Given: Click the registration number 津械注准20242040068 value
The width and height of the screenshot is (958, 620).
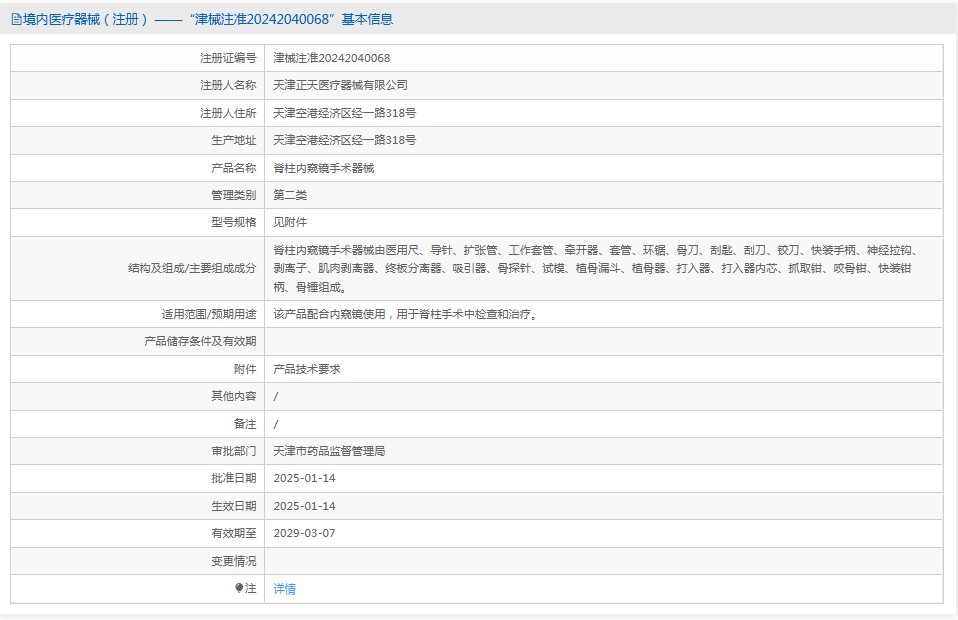Looking at the screenshot, I should tap(334, 58).
